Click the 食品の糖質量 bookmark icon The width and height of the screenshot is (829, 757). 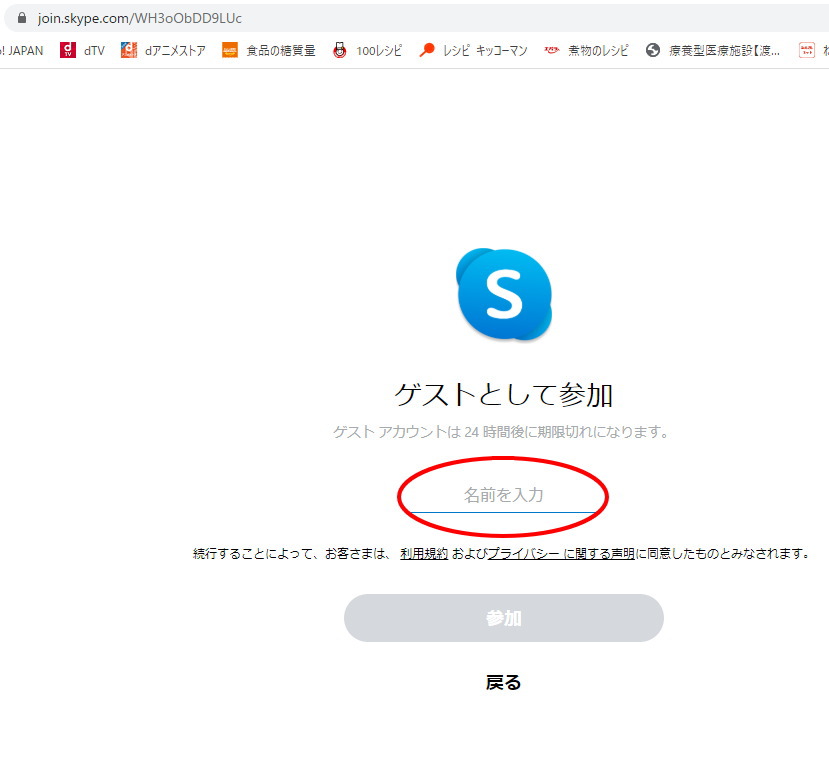point(230,50)
